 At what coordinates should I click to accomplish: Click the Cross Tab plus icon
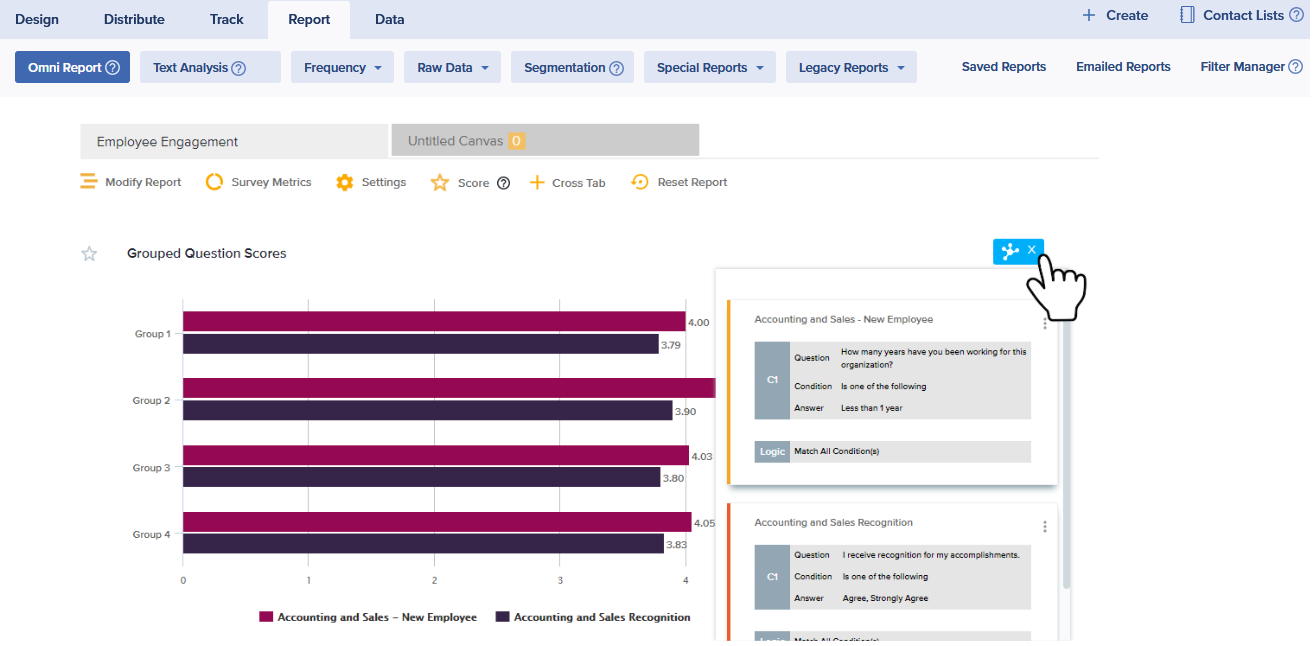point(537,182)
